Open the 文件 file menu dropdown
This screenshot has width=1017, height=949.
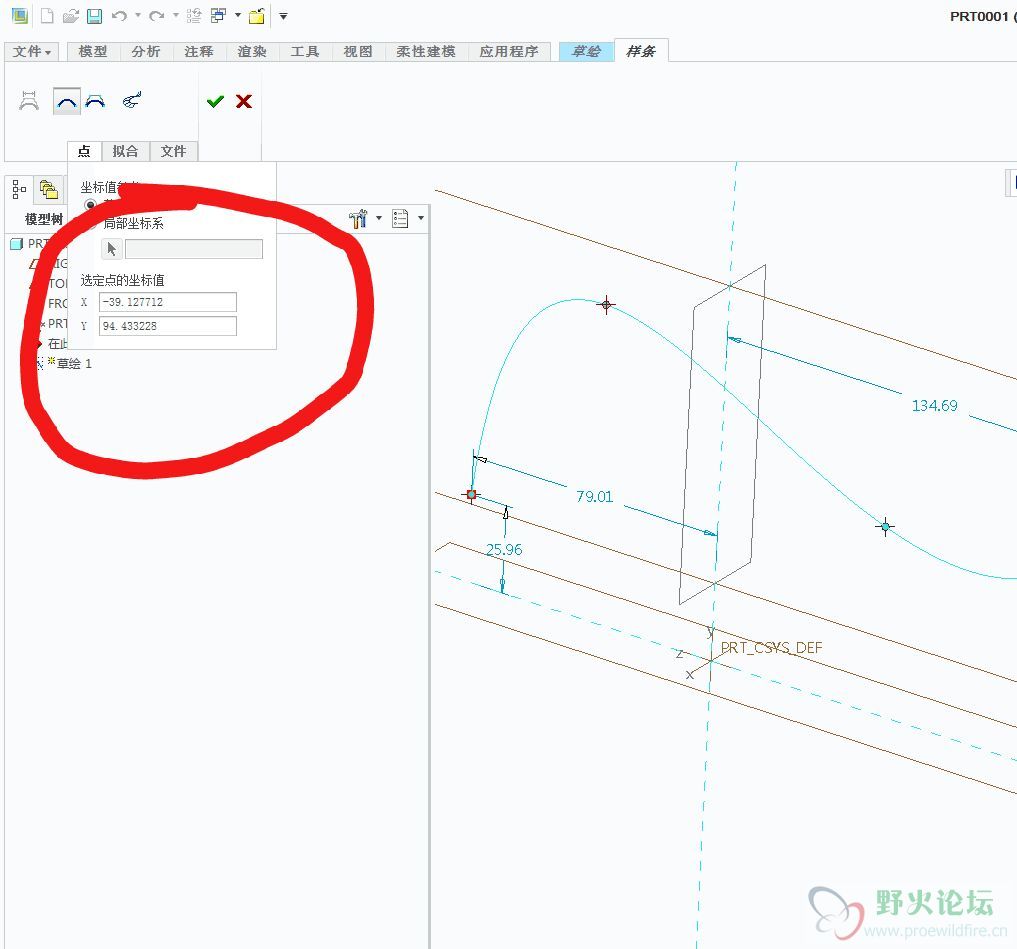(31, 51)
